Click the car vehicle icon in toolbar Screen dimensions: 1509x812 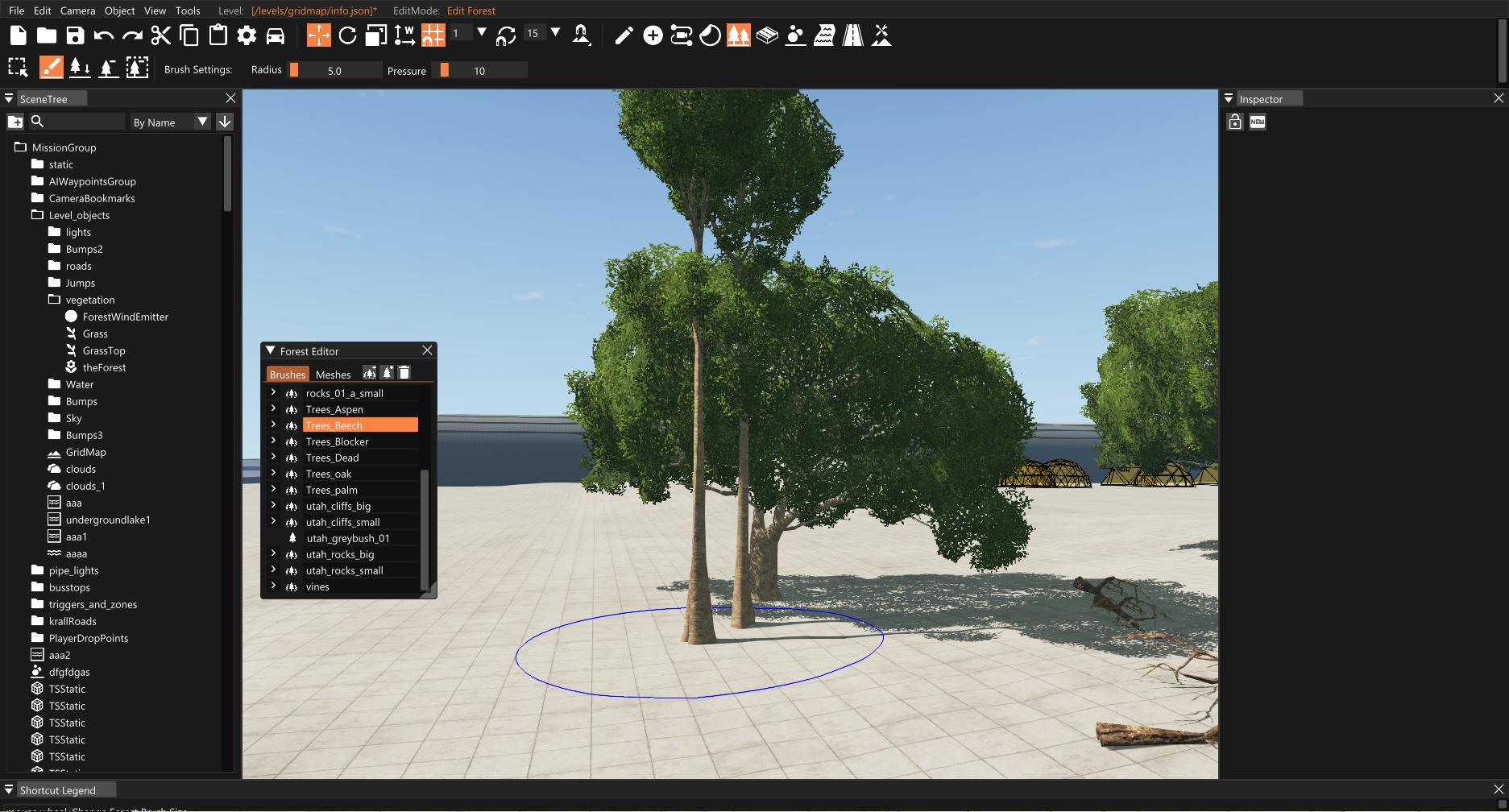tap(276, 35)
